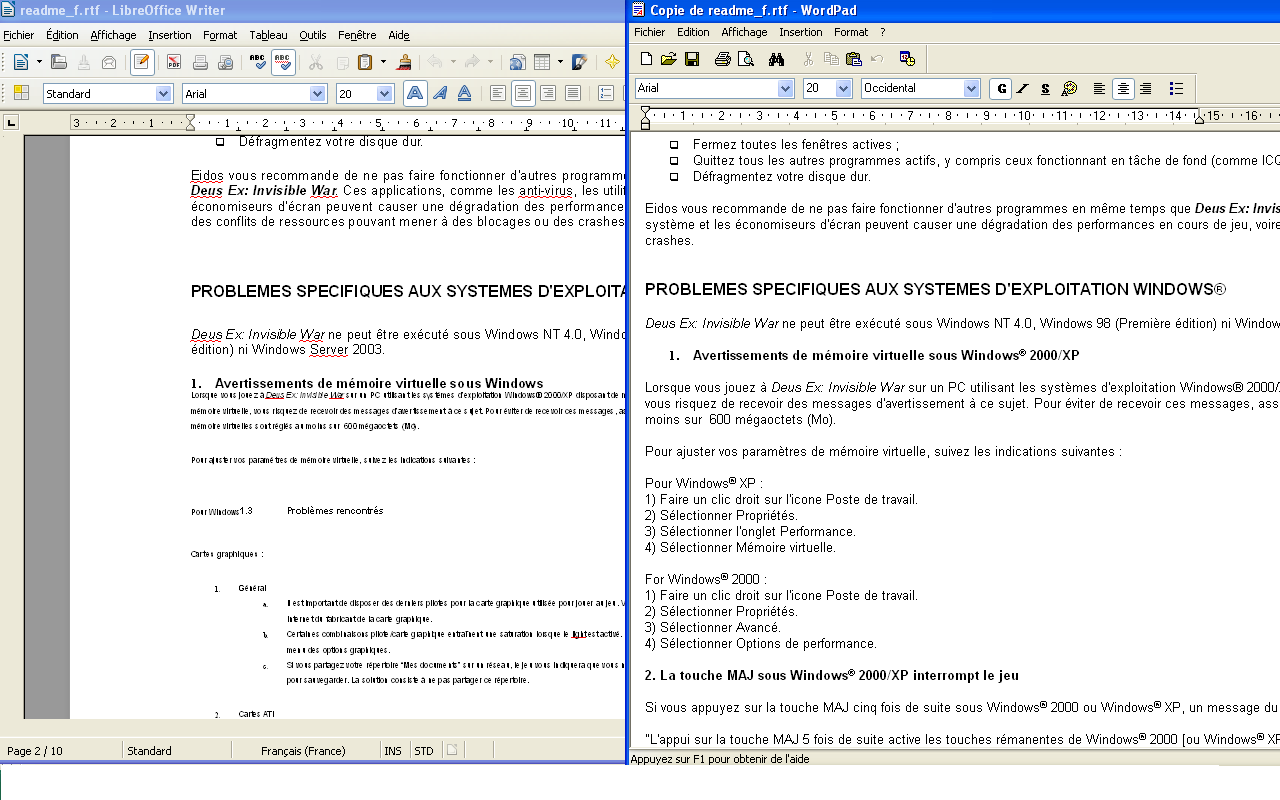Align left in WordPad format bar

click(x=1100, y=88)
